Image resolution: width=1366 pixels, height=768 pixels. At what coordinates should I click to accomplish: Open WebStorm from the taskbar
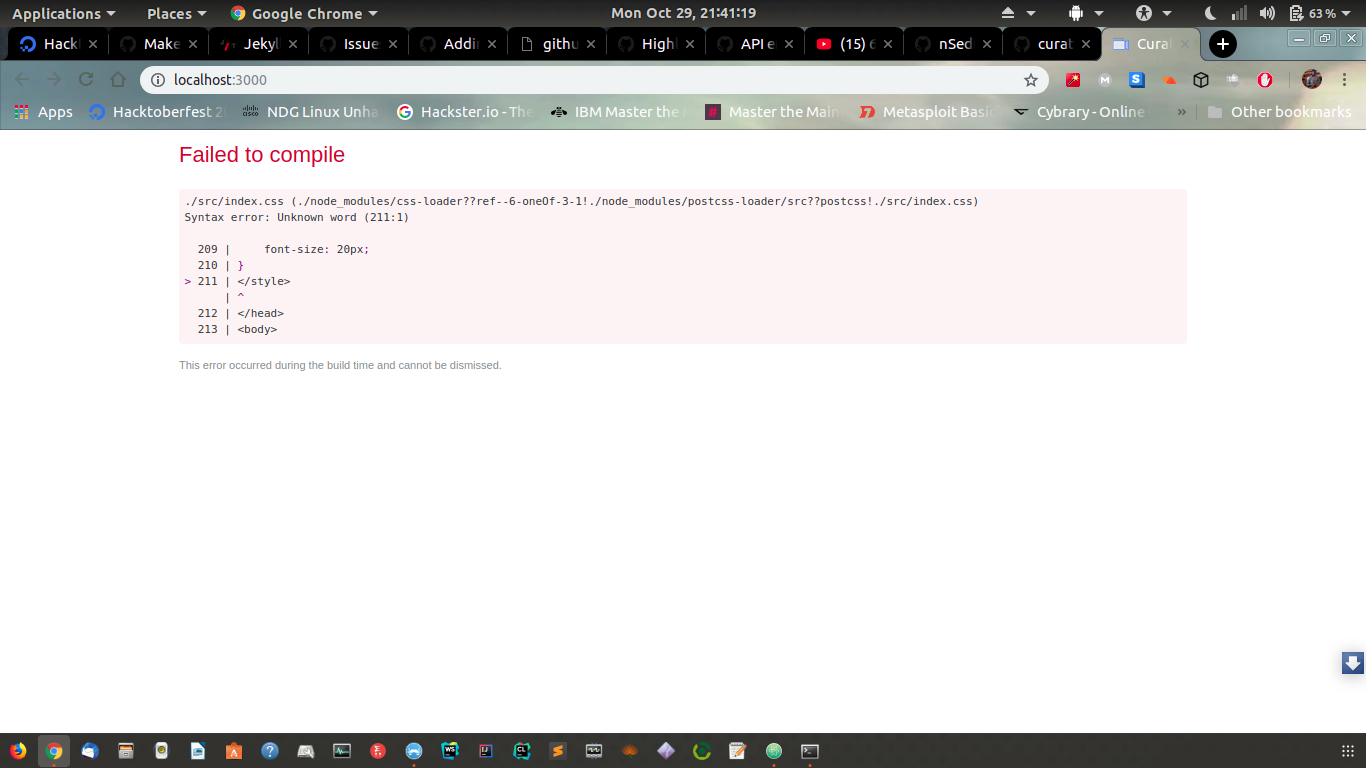coord(450,751)
